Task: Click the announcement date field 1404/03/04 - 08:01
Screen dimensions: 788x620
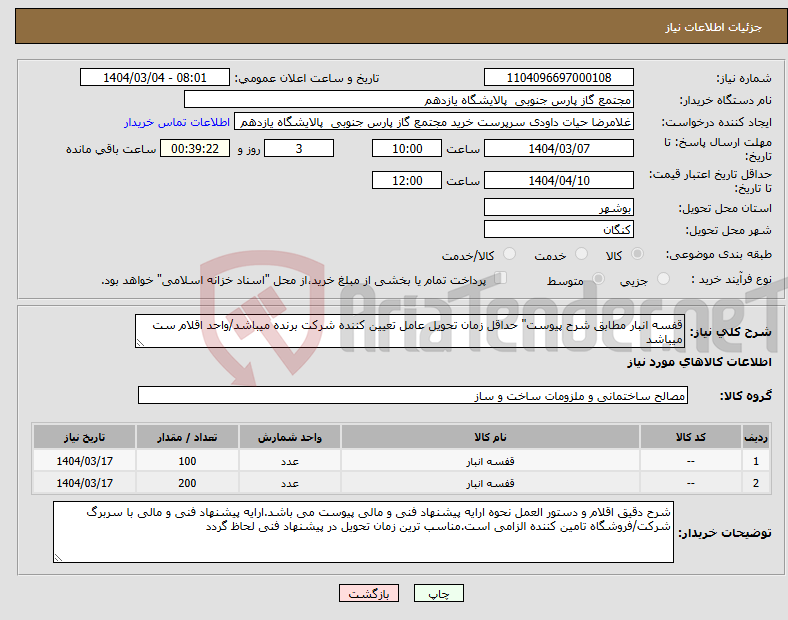Action: point(155,77)
